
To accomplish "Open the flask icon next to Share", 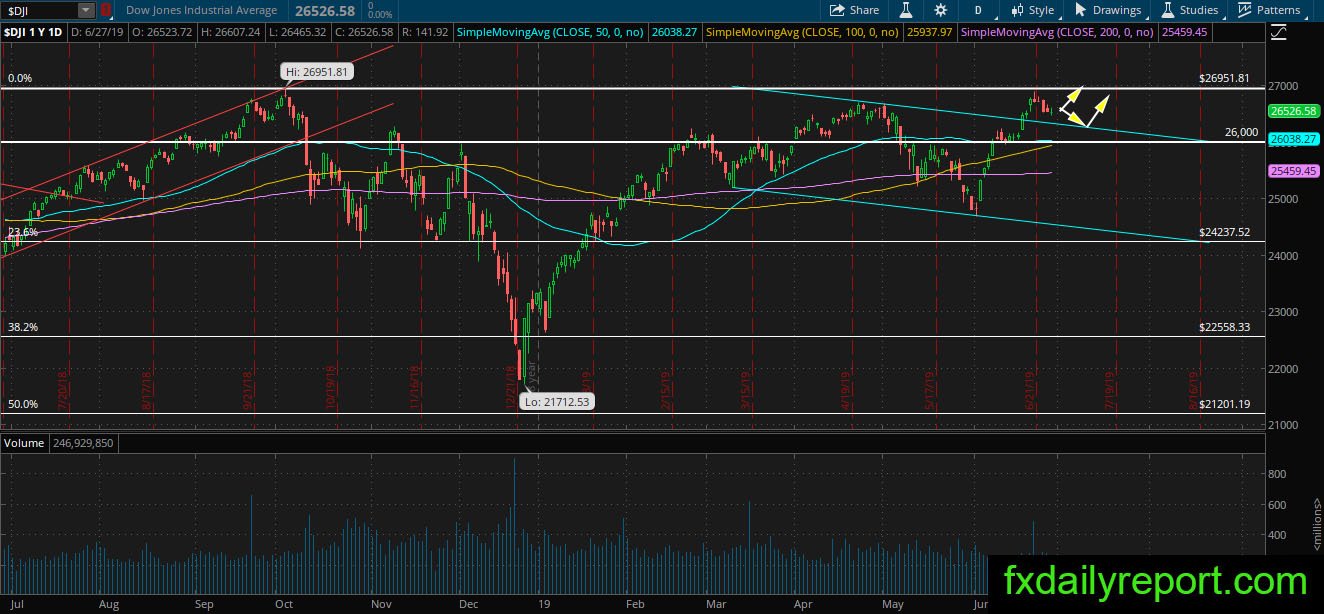I will click(906, 10).
